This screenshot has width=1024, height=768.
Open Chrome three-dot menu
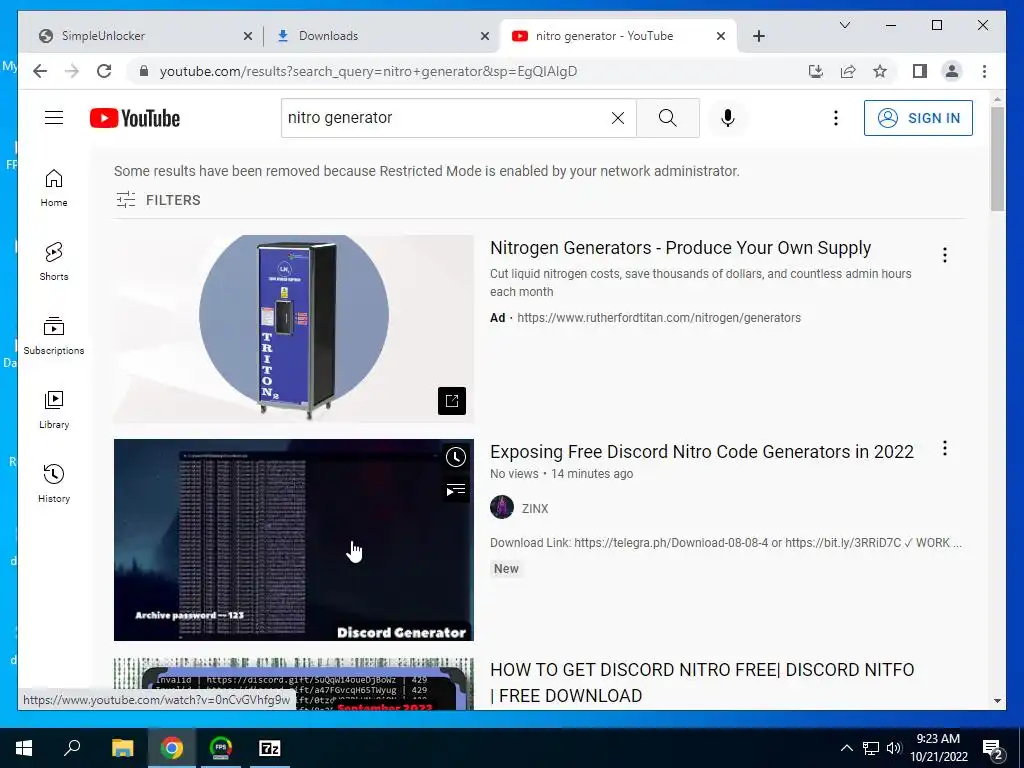click(984, 71)
